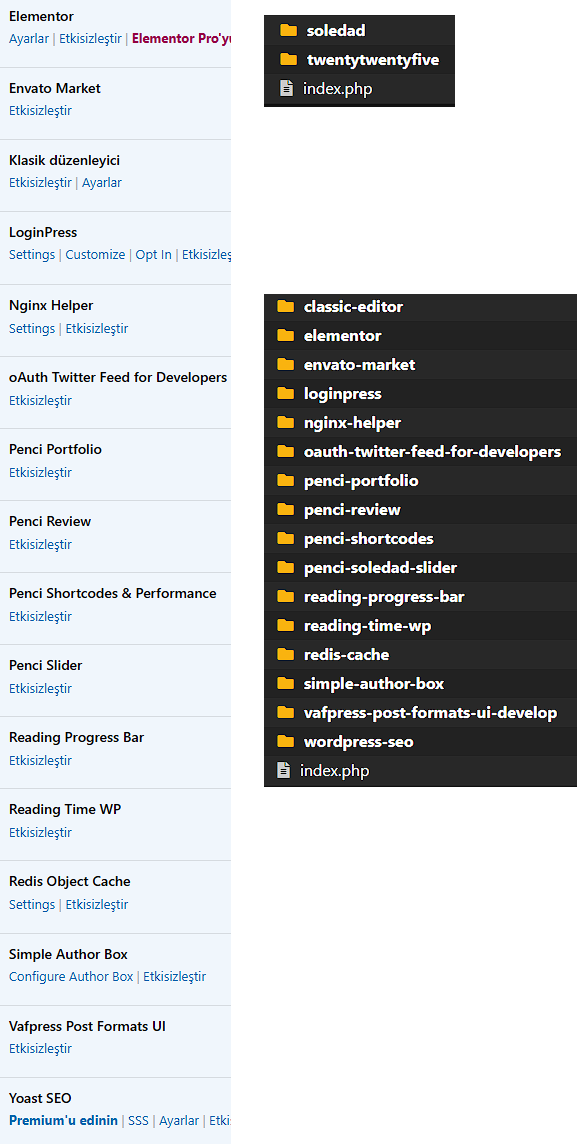This screenshot has height=1144, width=577.
Task: Deactivate Simple Author Box plugin
Action: (x=174, y=977)
